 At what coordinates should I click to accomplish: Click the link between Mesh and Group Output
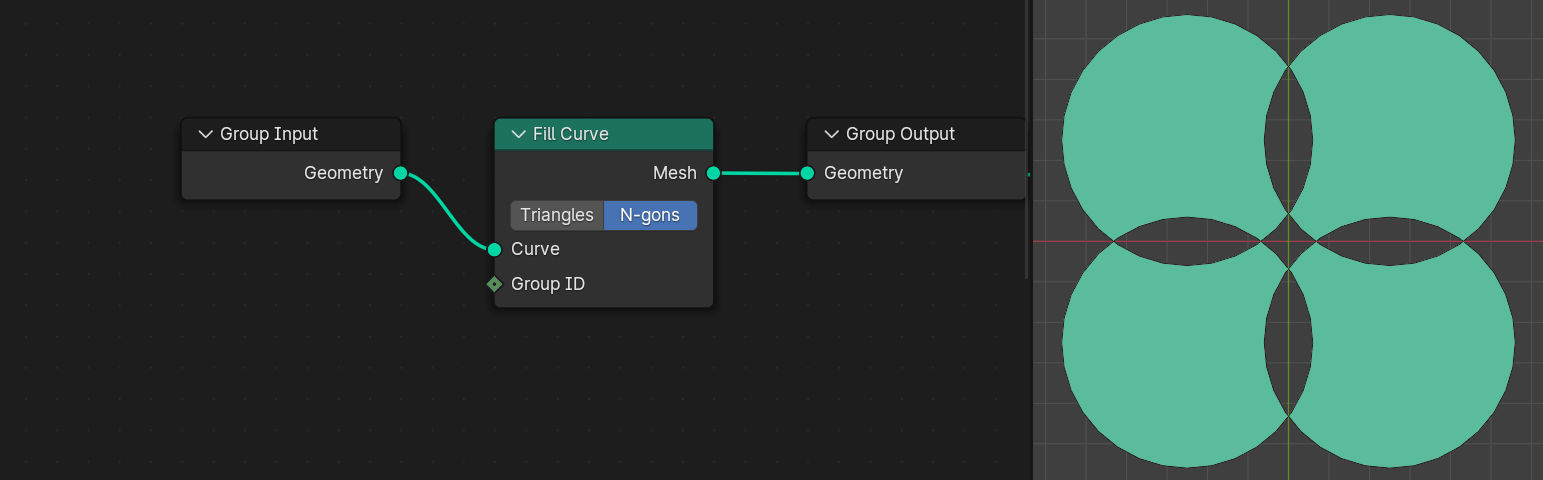pyautogui.click(x=760, y=173)
